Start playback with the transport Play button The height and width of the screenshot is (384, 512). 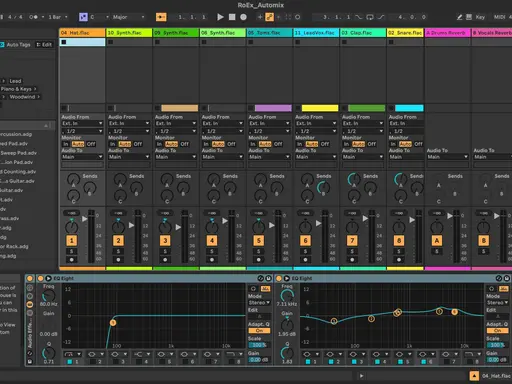pos(220,17)
